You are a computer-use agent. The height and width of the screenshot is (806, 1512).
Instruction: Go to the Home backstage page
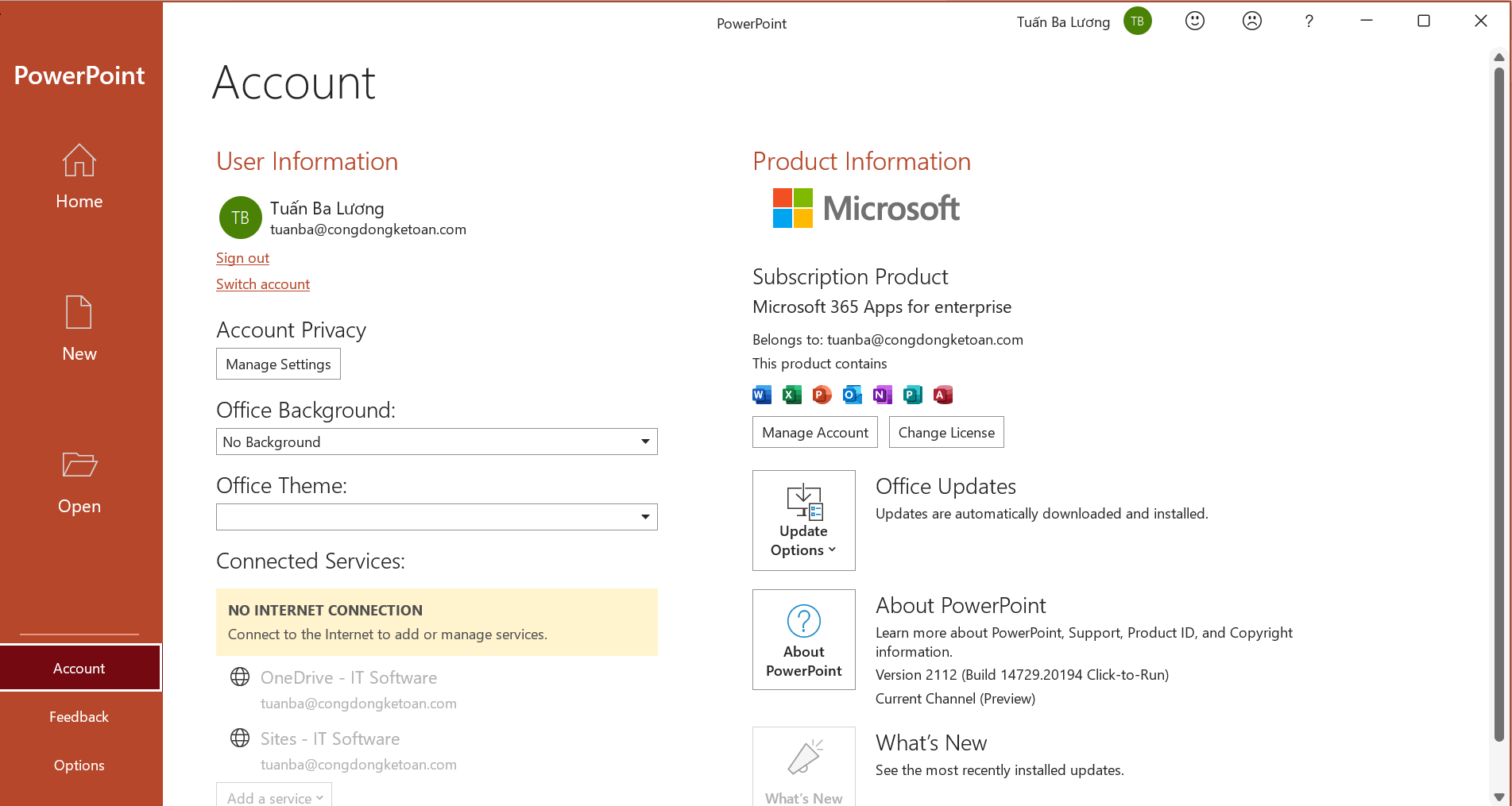[79, 177]
